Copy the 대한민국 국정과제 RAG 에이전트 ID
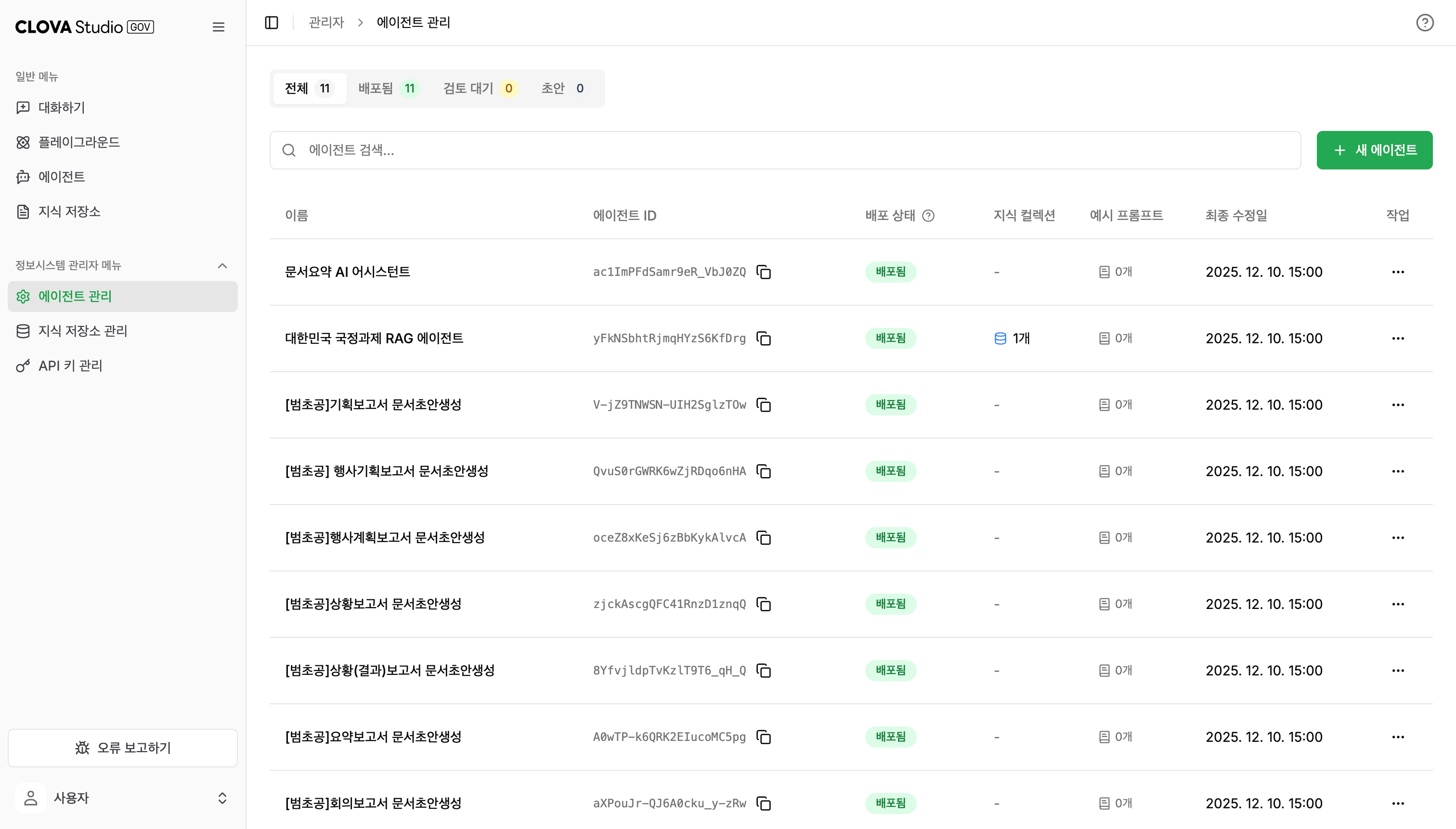Image resolution: width=1456 pixels, height=829 pixels. [764, 339]
